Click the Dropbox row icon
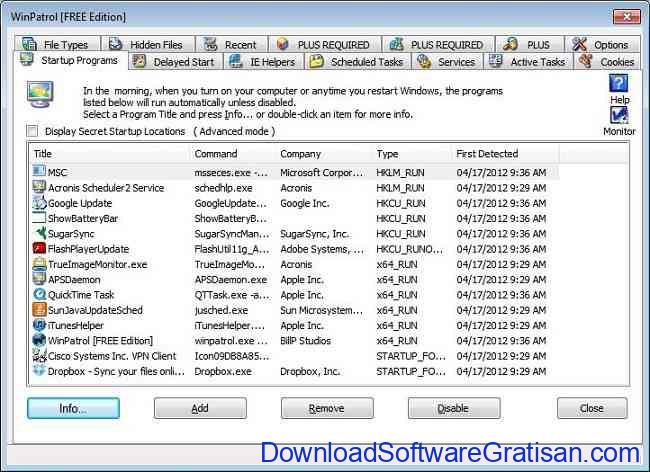 click(x=39, y=370)
